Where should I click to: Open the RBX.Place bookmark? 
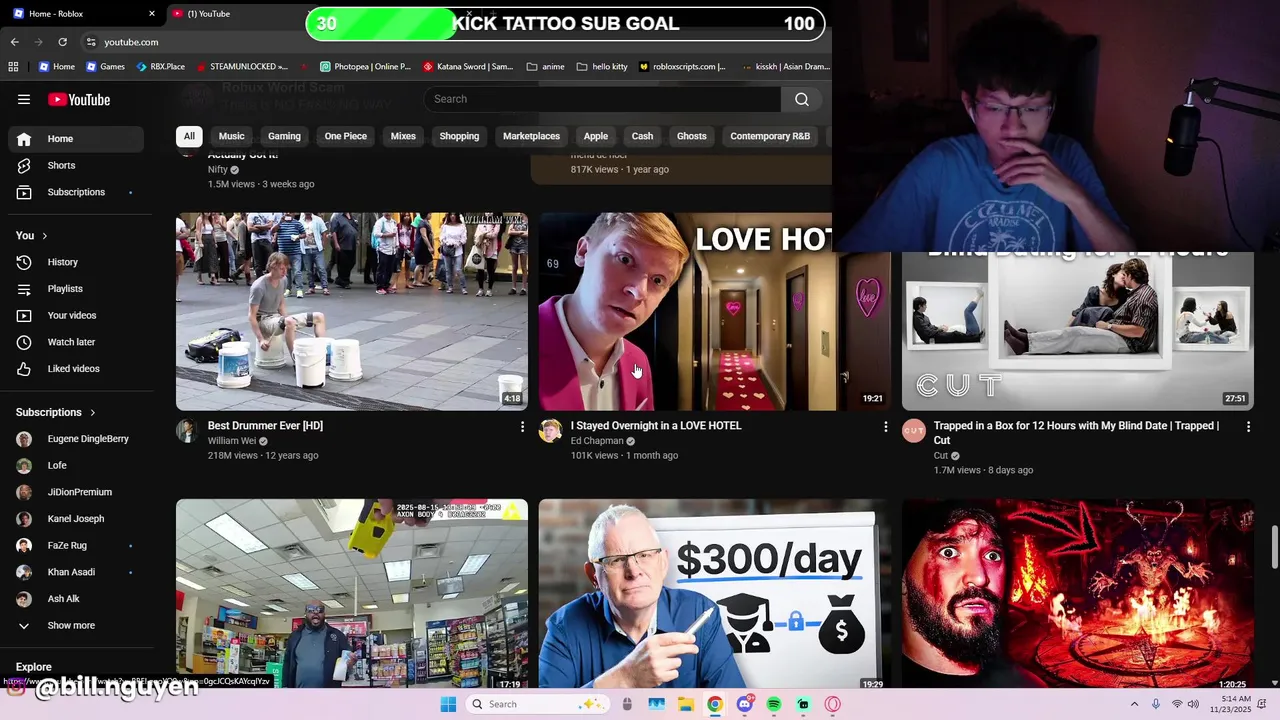coord(160,67)
